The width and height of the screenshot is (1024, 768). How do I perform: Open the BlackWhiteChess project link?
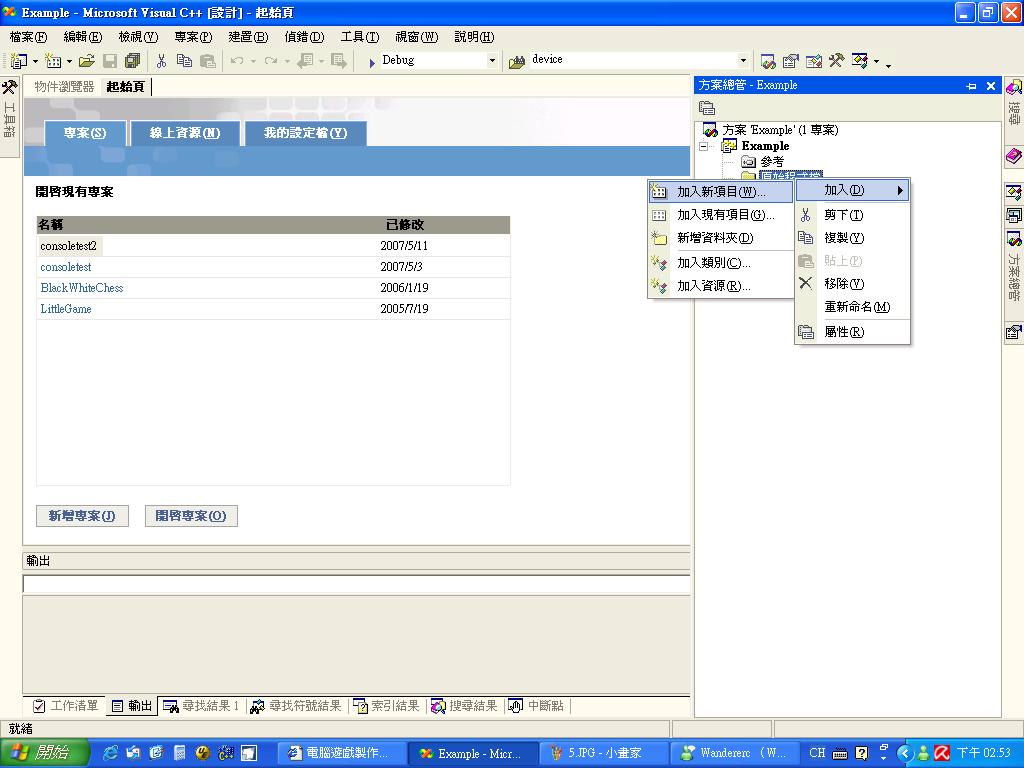82,288
